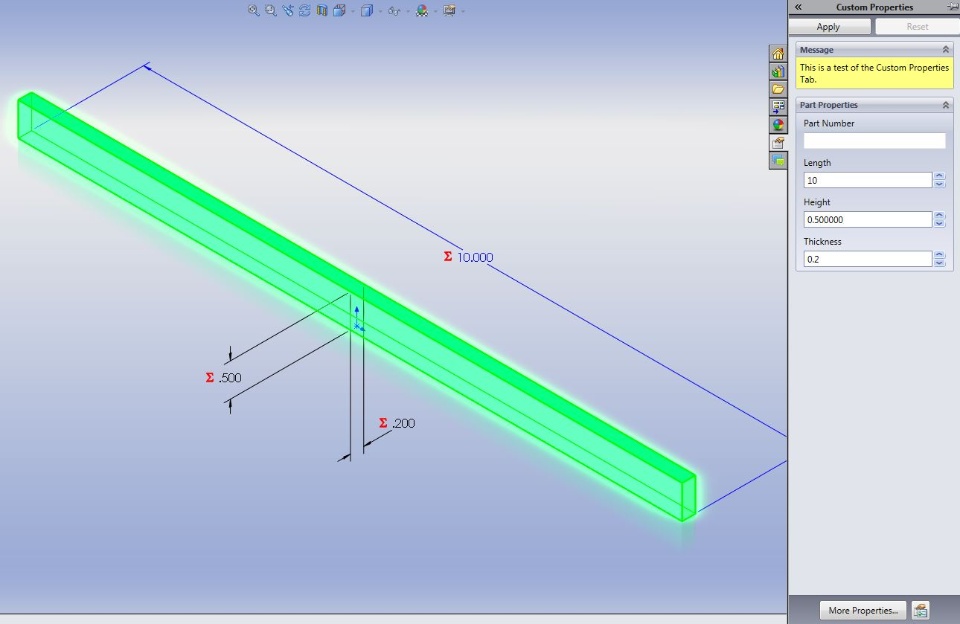Open Hide/Show Items glasses icon
The height and width of the screenshot is (624, 960).
[394, 11]
